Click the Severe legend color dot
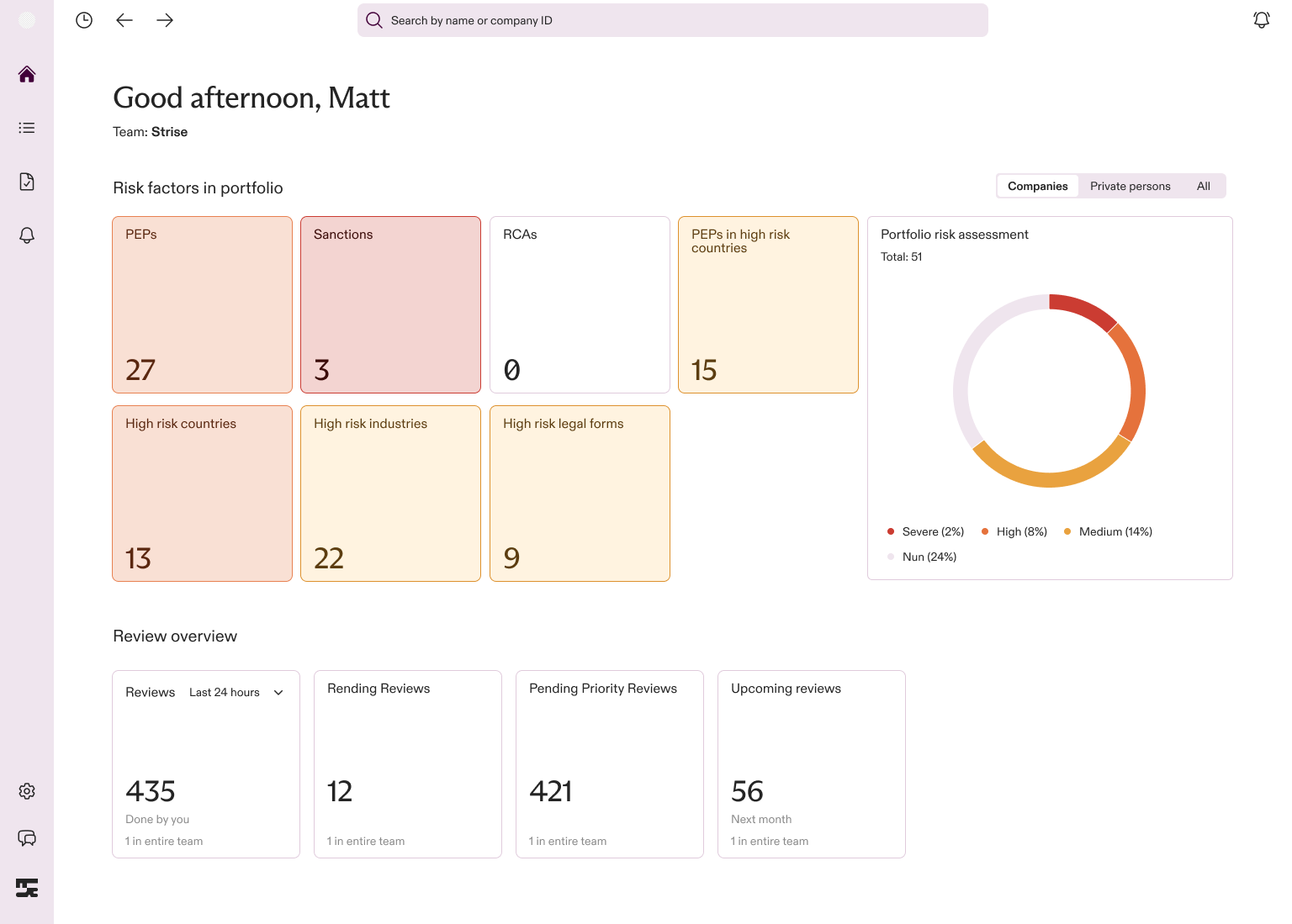1292x924 pixels. pyautogui.click(x=891, y=531)
